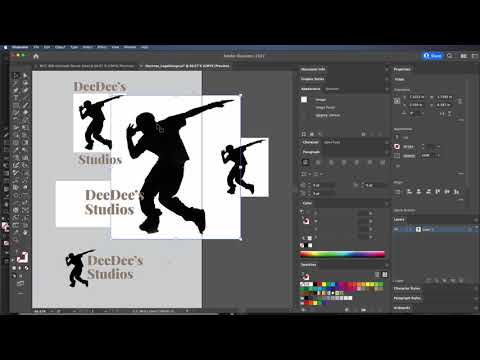Open the Swatches panel menu

(x=387, y=265)
